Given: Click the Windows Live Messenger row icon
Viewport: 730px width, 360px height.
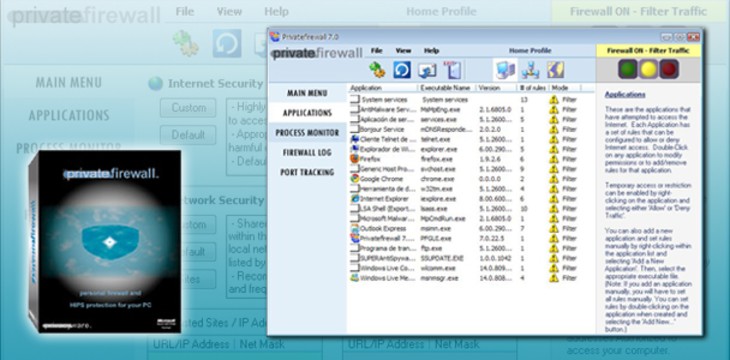Looking at the screenshot, I should pyautogui.click(x=355, y=278).
